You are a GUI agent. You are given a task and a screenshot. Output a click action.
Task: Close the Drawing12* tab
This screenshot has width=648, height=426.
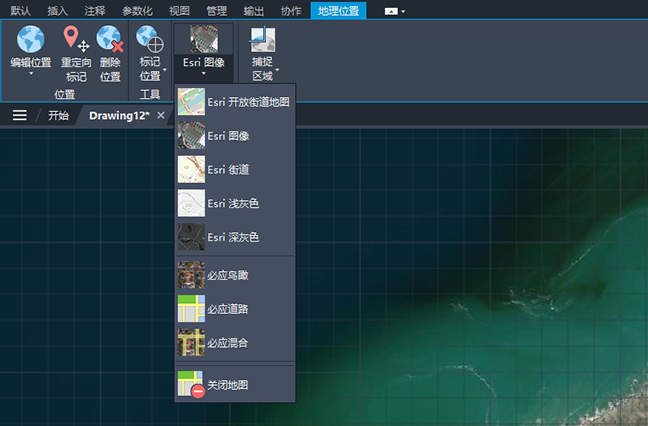[x=161, y=115]
